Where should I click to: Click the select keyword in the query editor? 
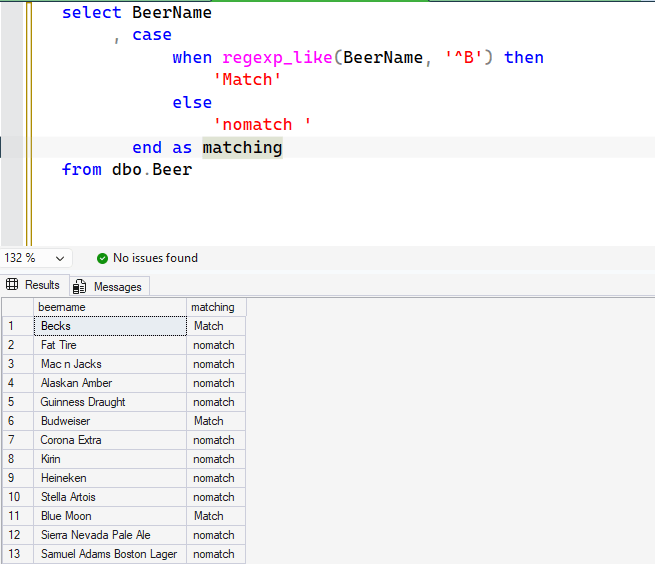[91, 13]
